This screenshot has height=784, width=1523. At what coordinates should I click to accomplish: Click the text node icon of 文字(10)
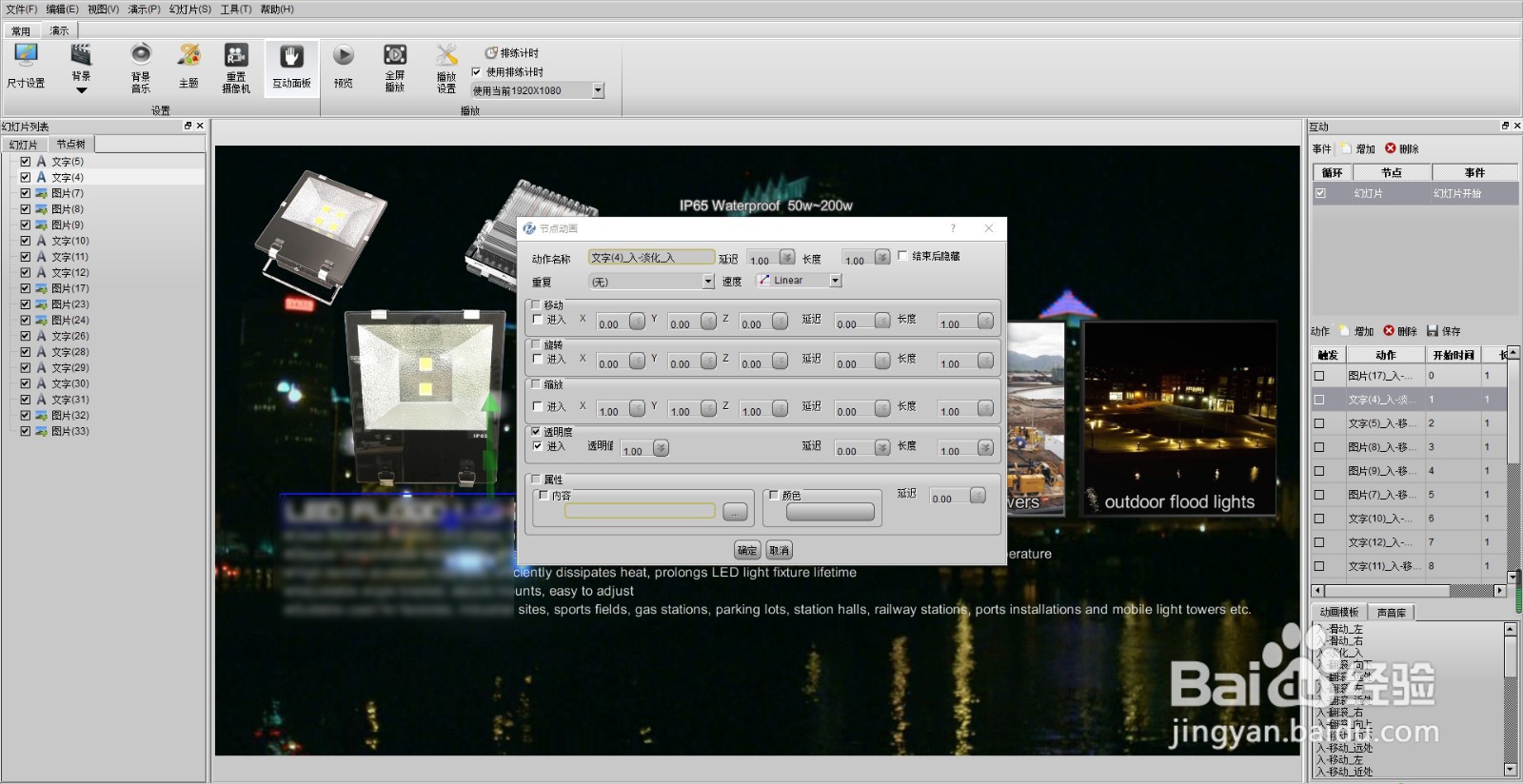pos(41,241)
